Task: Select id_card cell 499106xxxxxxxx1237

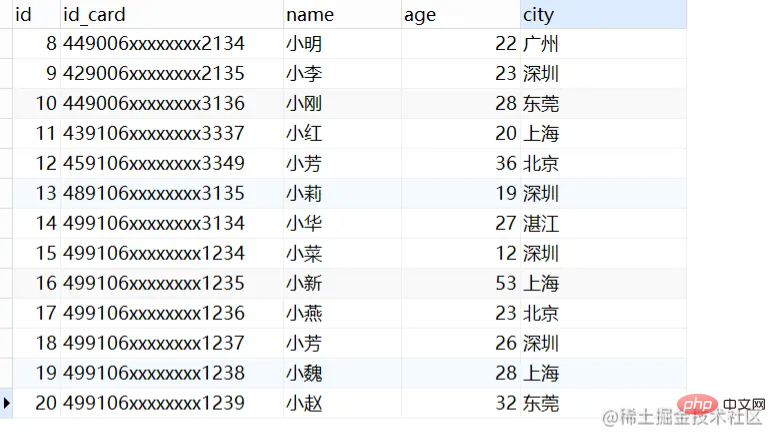Action: coord(172,343)
